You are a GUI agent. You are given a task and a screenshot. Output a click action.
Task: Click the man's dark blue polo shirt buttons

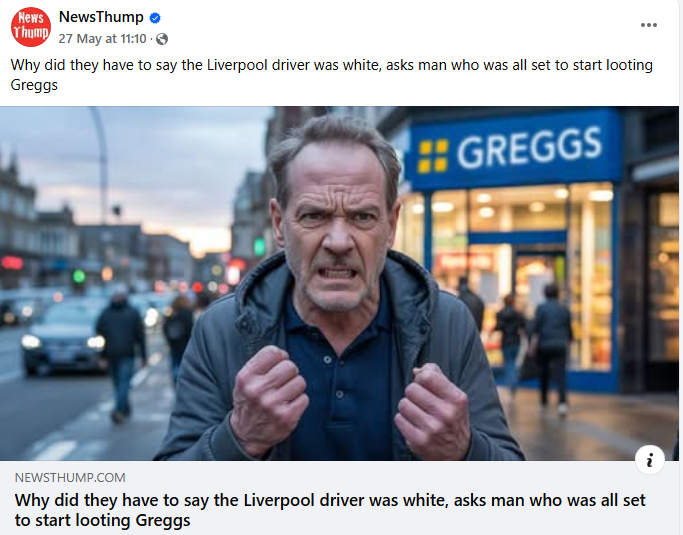pos(333,377)
